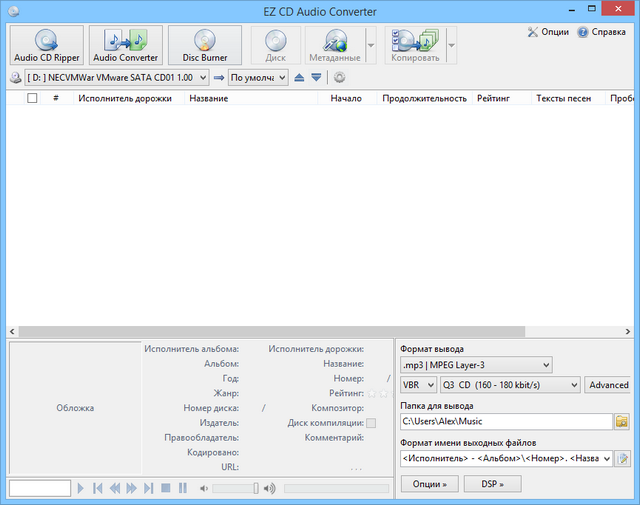Open the VBR bitrate mode dropdown
This screenshot has width=640, height=505.
tap(417, 384)
